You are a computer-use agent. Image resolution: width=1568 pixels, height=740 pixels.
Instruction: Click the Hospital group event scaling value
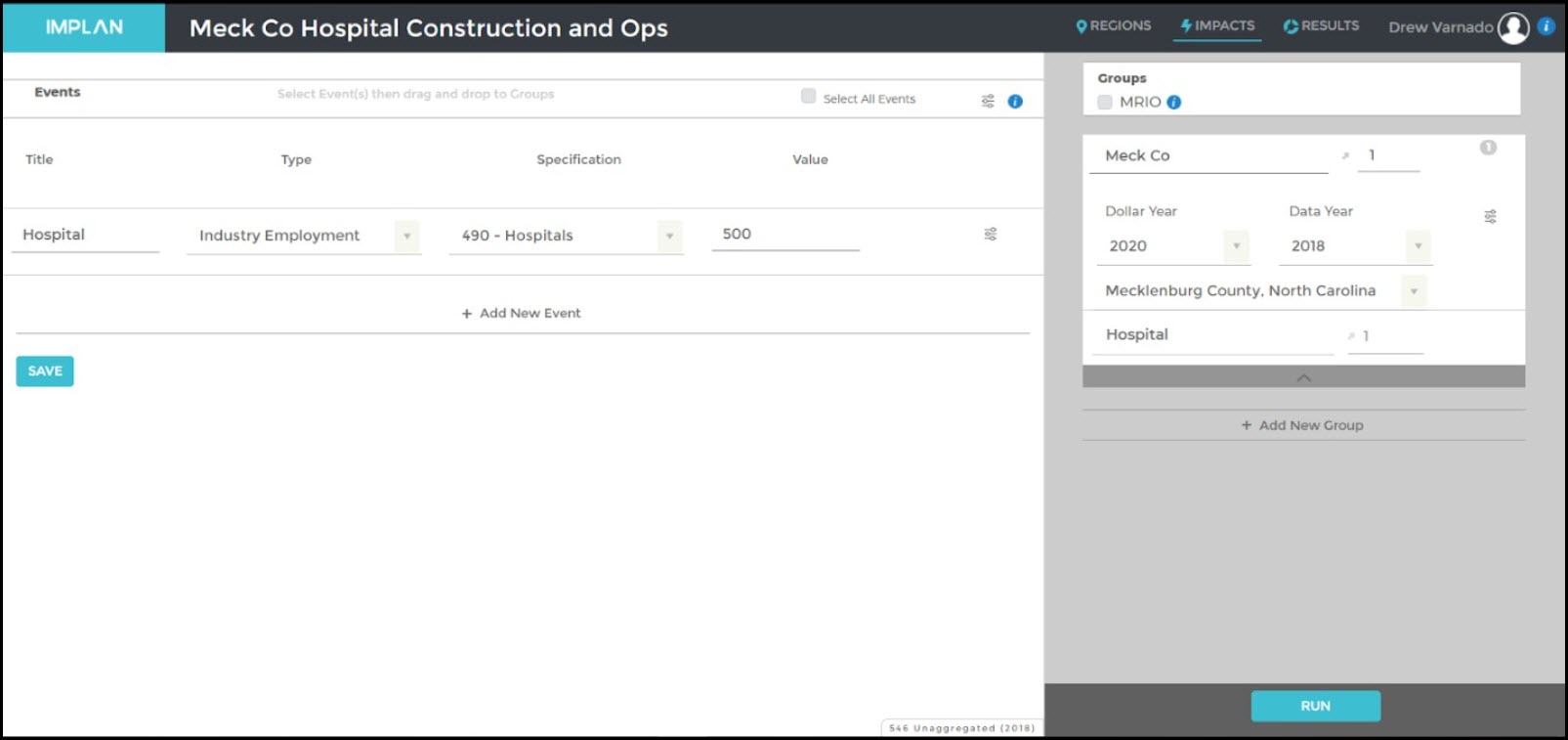1385,336
